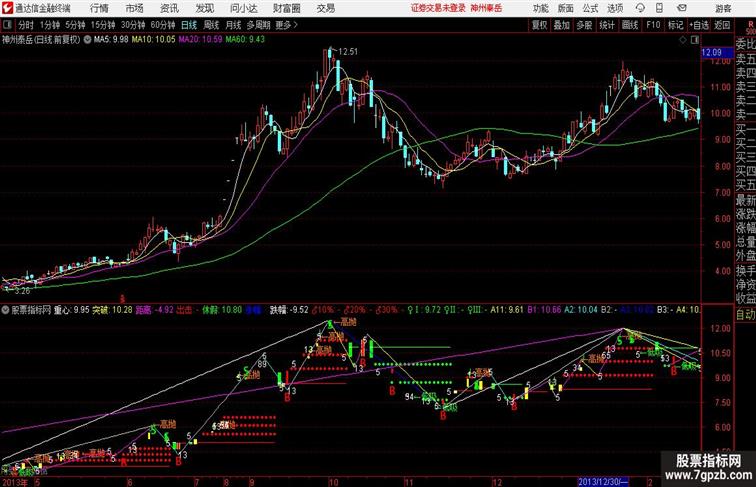This screenshot has width=756, height=487.
Task: Switch to 15分钟 chart period
Action: tap(103, 25)
